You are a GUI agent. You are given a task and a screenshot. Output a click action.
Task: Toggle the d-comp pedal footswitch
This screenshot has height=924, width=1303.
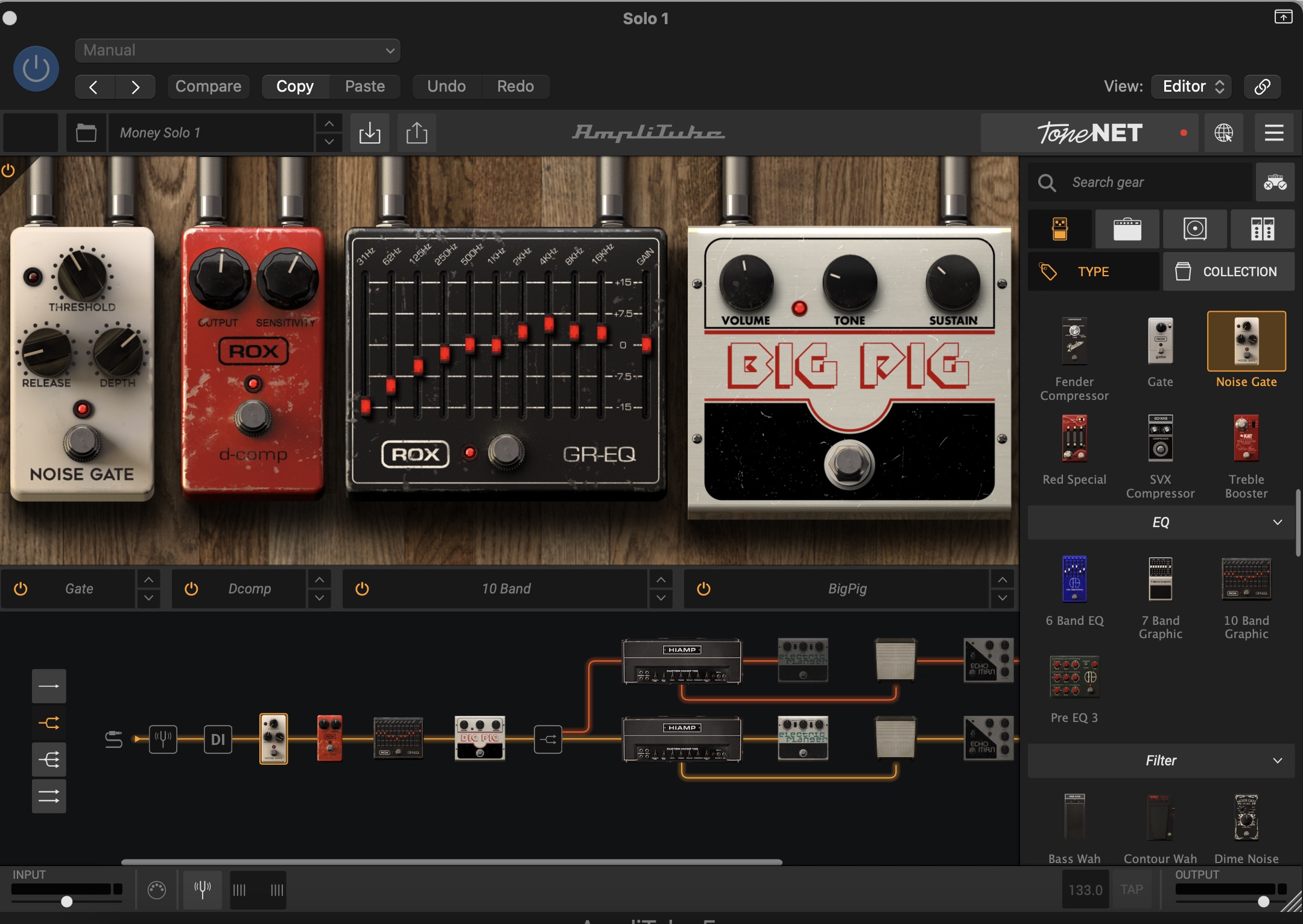[253, 416]
